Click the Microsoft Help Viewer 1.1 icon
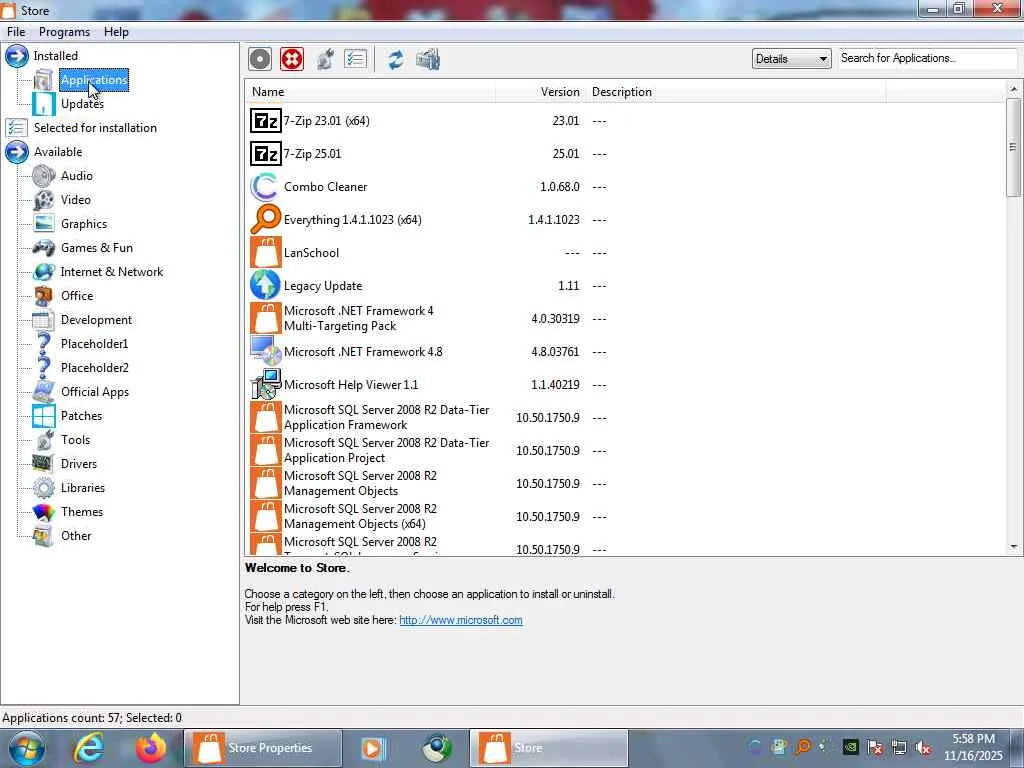Image resolution: width=1024 pixels, height=768 pixels. (266, 385)
